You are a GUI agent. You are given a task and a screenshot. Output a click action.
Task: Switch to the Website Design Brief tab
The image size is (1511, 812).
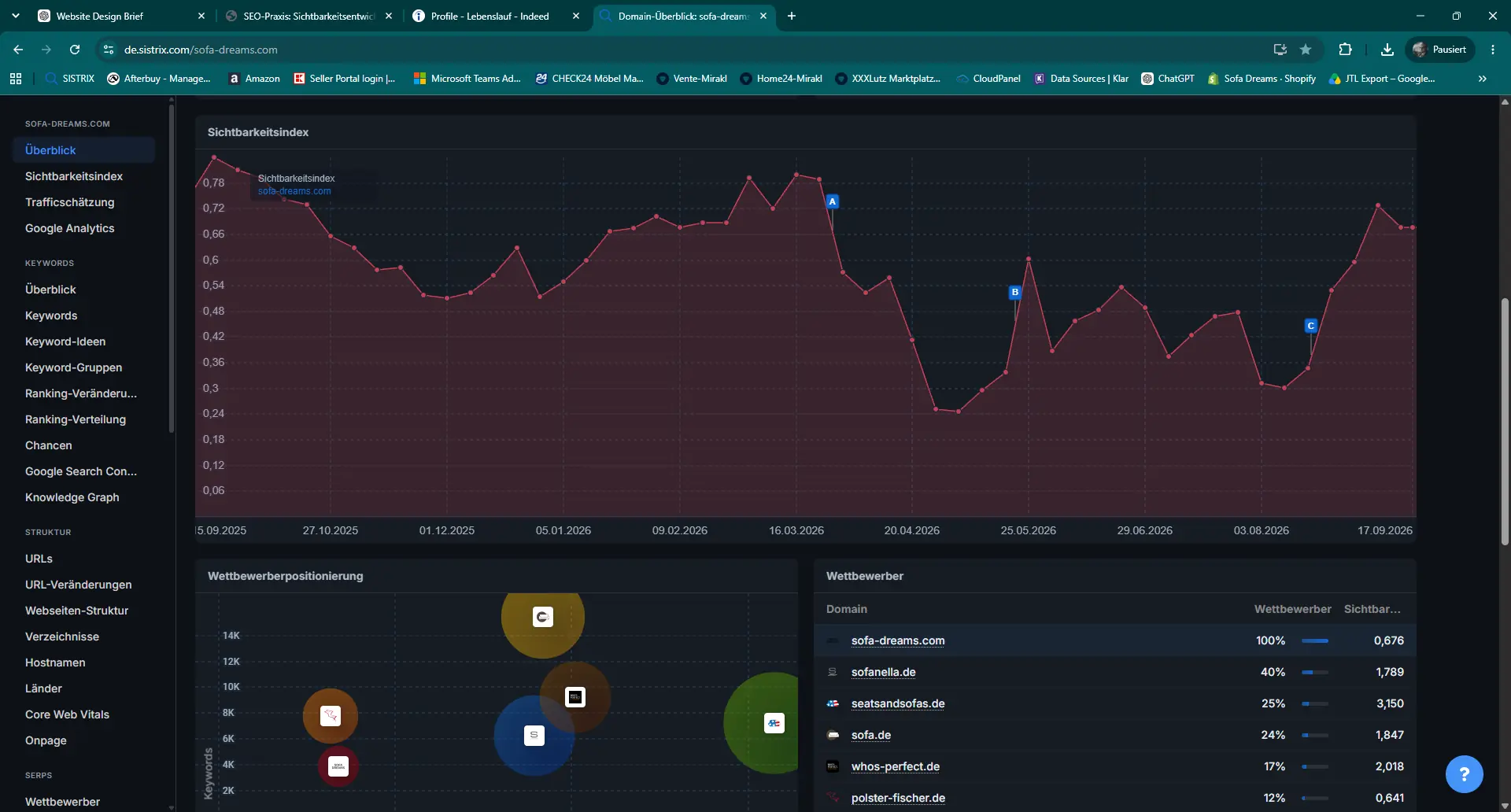click(122, 16)
